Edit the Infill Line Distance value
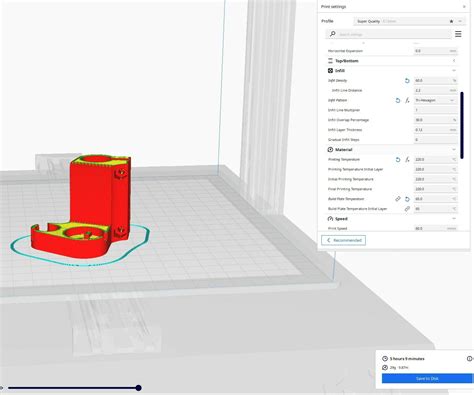The height and width of the screenshot is (395, 474). coord(435,90)
